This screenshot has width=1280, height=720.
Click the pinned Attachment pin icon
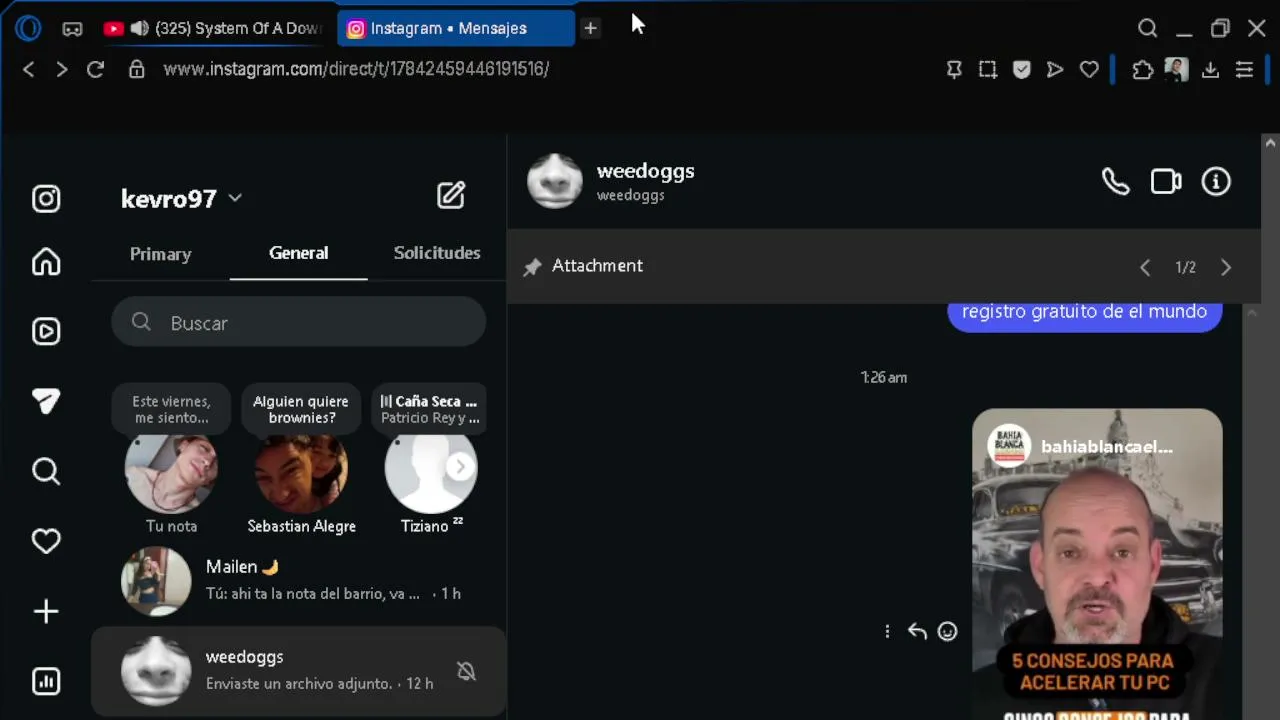(x=532, y=266)
